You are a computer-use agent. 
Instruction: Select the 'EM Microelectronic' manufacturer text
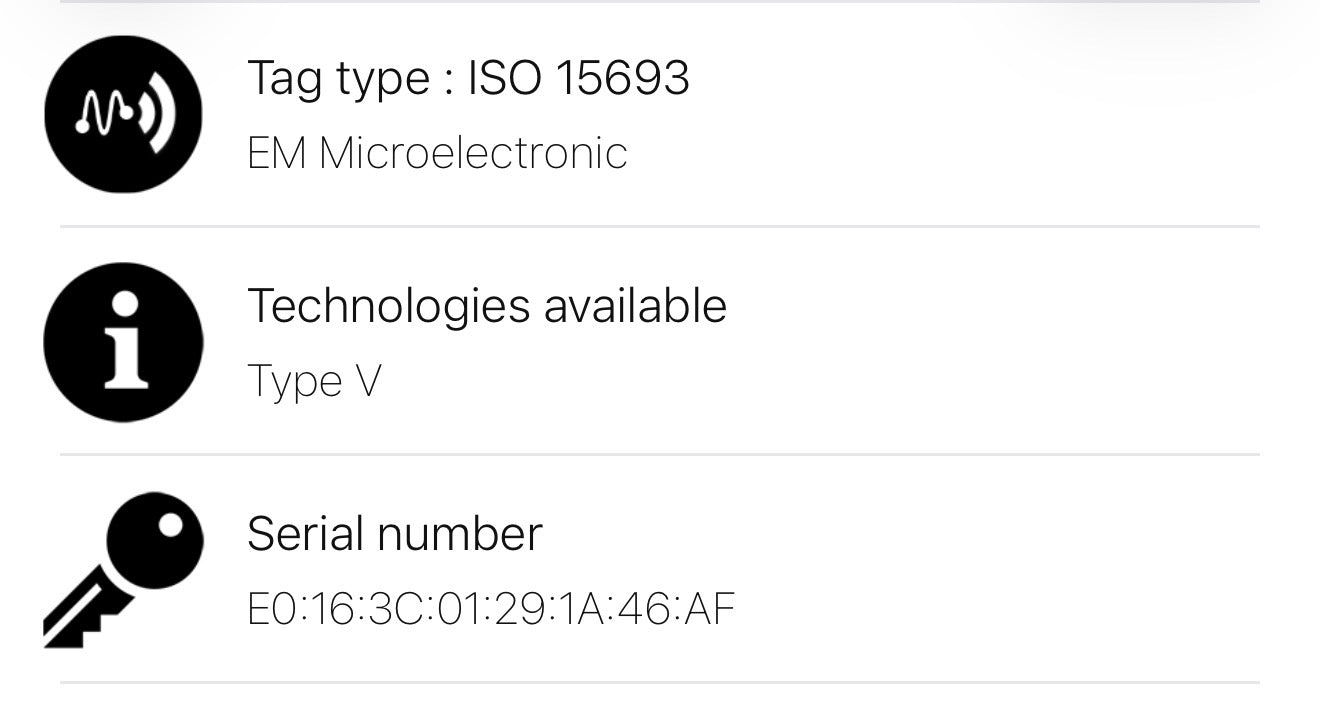point(437,153)
